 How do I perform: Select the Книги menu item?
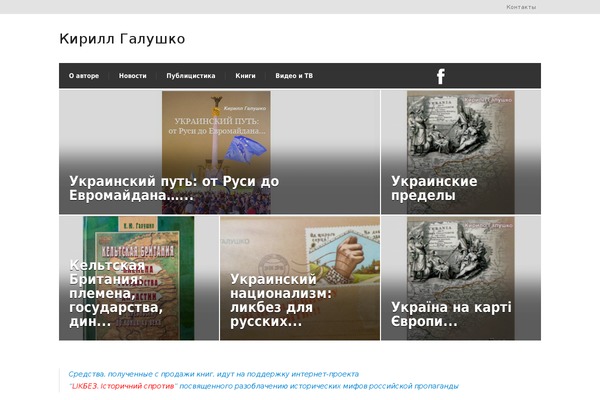245,76
